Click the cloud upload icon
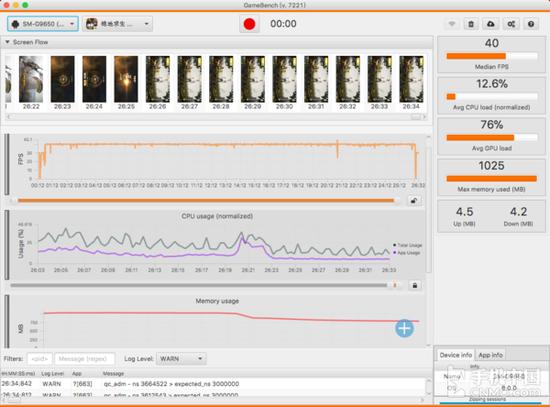This screenshot has width=550, height=407. [491, 24]
